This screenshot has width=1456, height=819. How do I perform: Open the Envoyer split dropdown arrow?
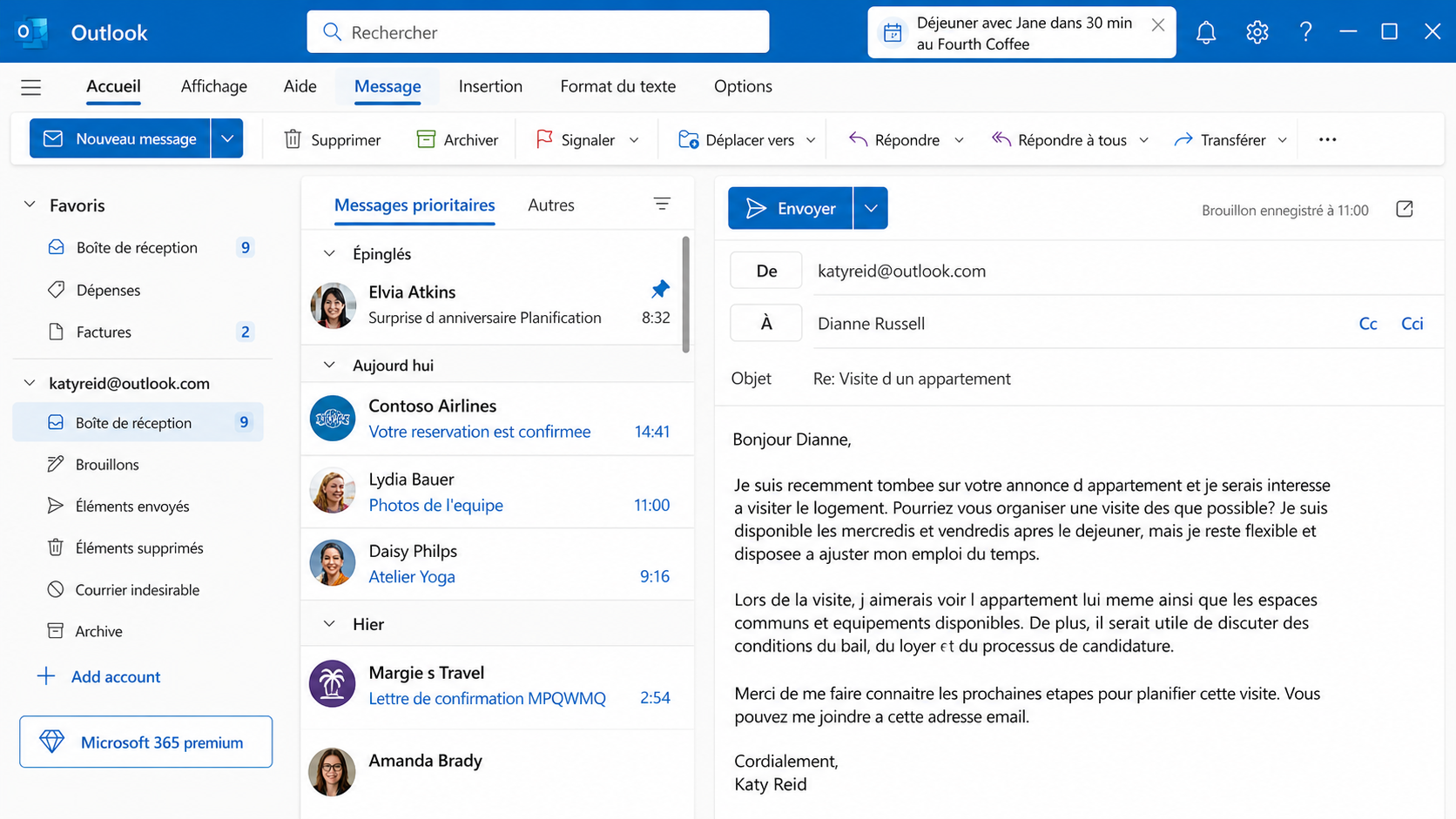(870, 208)
